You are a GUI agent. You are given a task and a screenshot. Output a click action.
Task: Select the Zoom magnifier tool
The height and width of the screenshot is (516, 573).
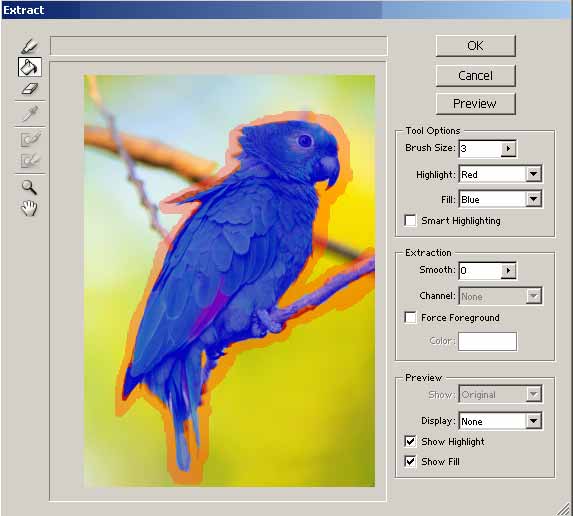(29, 187)
